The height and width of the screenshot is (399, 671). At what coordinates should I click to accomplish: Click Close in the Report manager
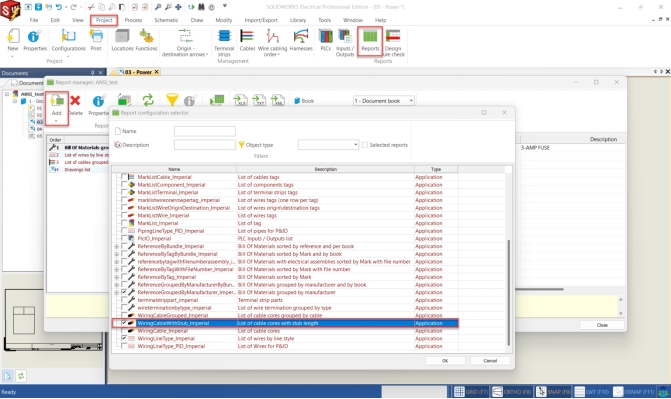tap(602, 325)
